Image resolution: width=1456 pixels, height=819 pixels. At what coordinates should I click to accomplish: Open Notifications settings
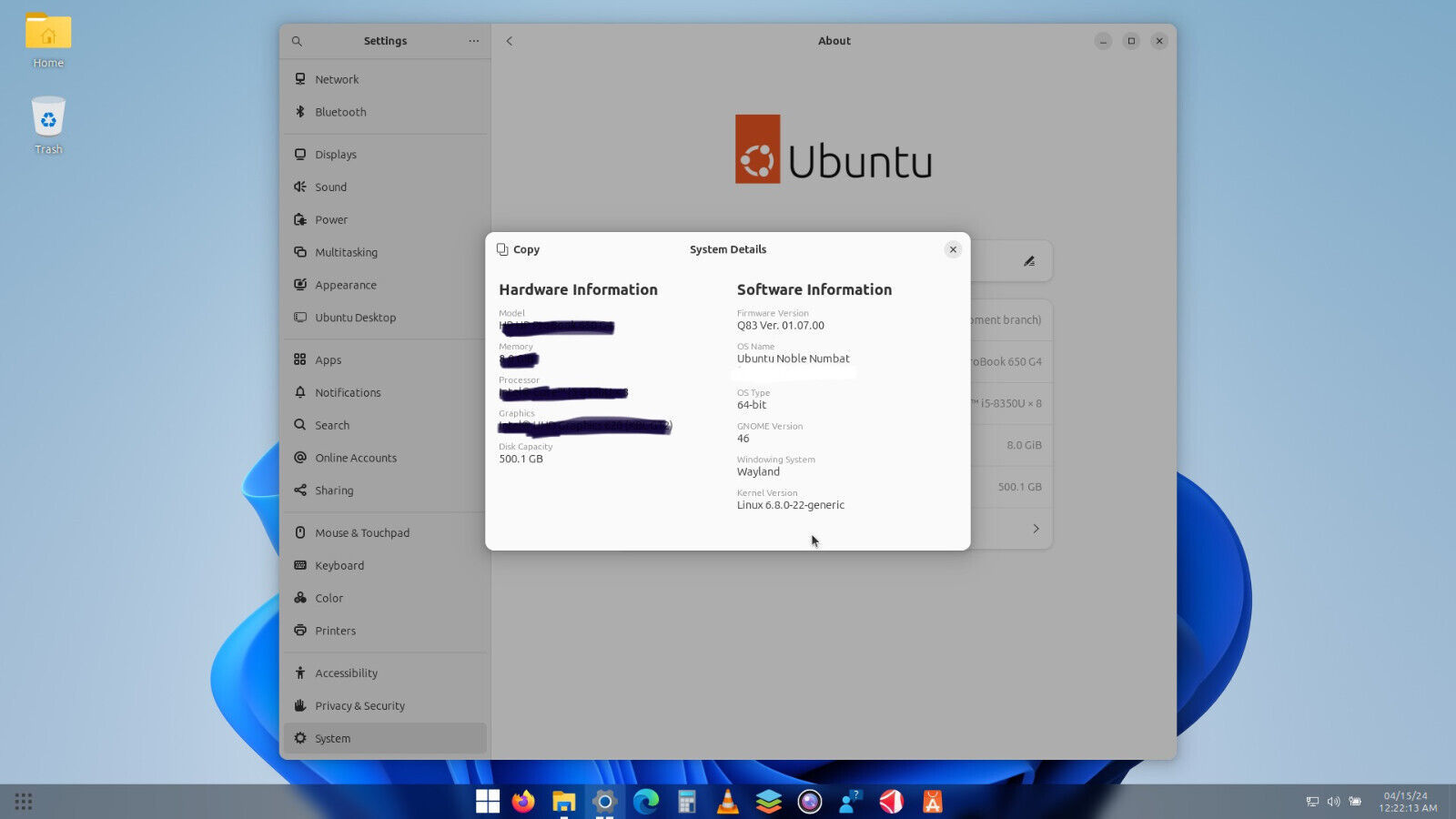pyautogui.click(x=385, y=393)
